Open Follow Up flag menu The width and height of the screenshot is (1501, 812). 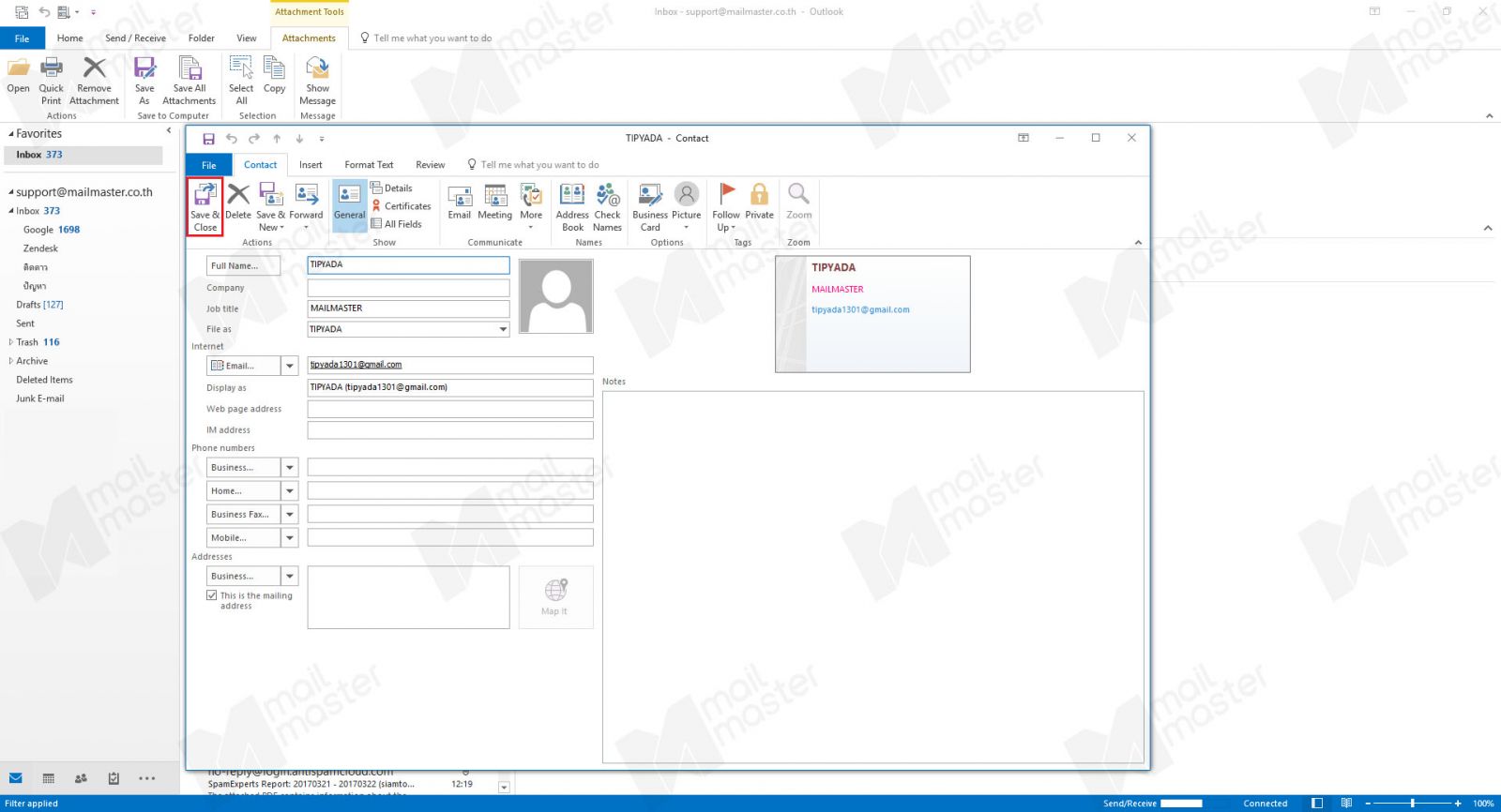(726, 207)
